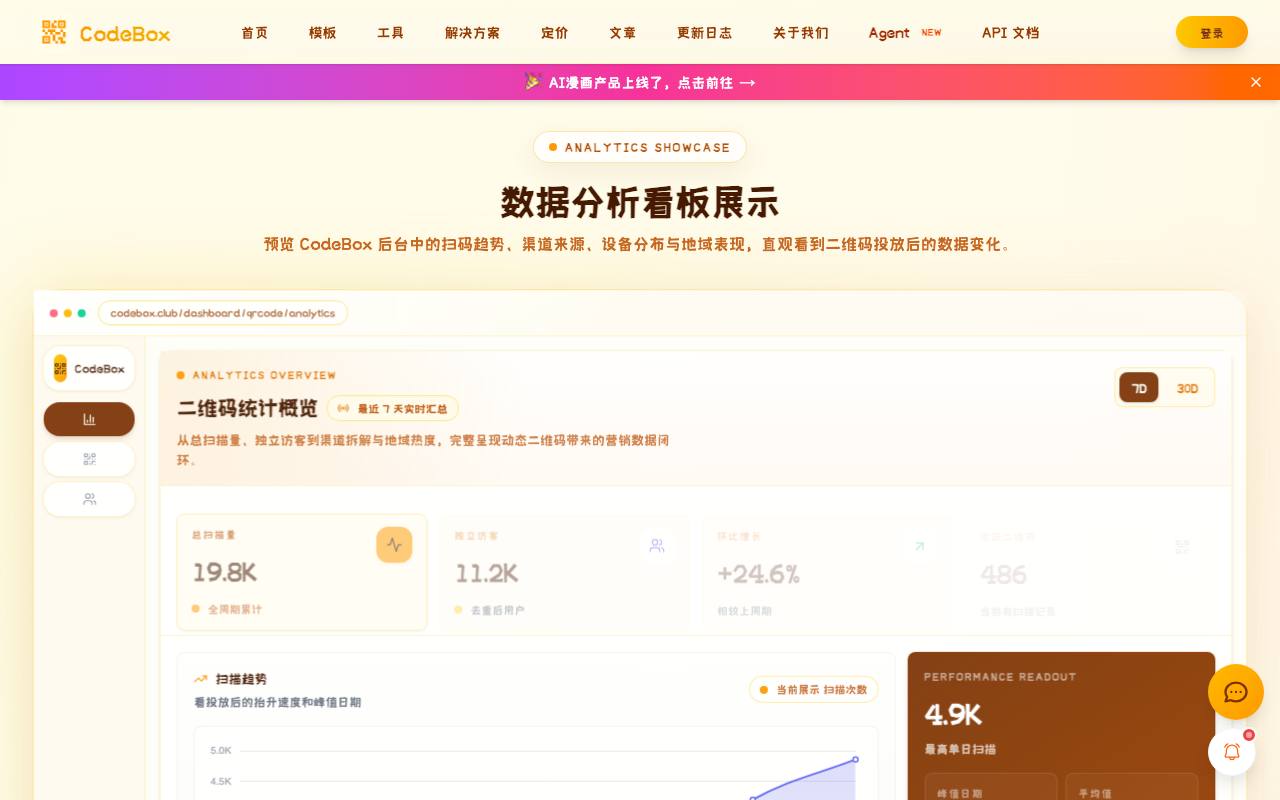Open the 关于我们 page
This screenshot has width=1280, height=800.
(x=801, y=32)
